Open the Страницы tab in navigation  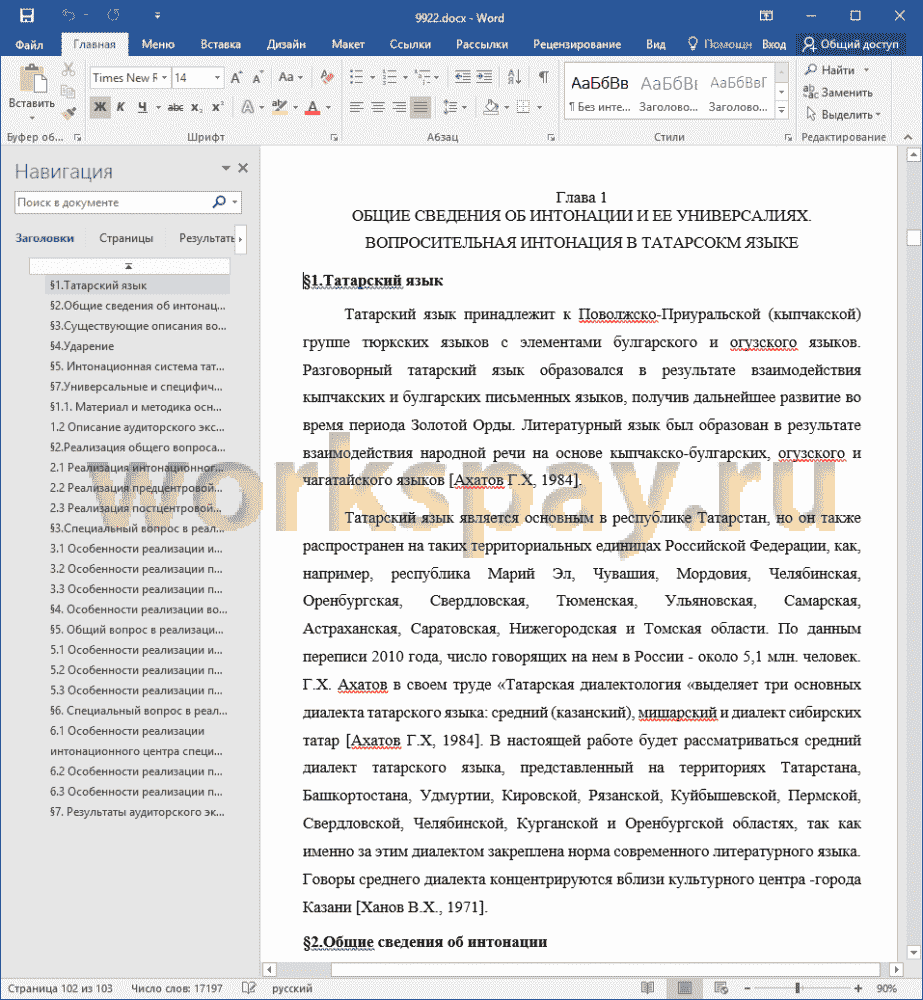point(126,238)
